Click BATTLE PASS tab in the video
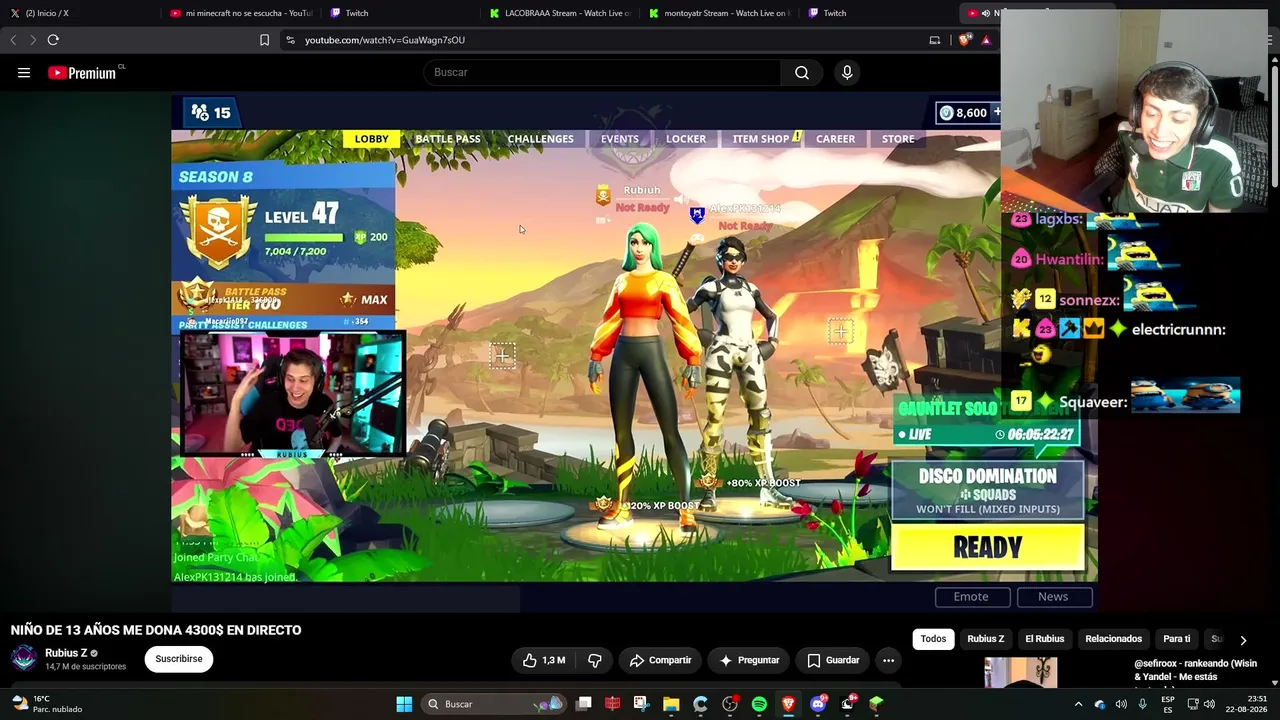 click(447, 139)
